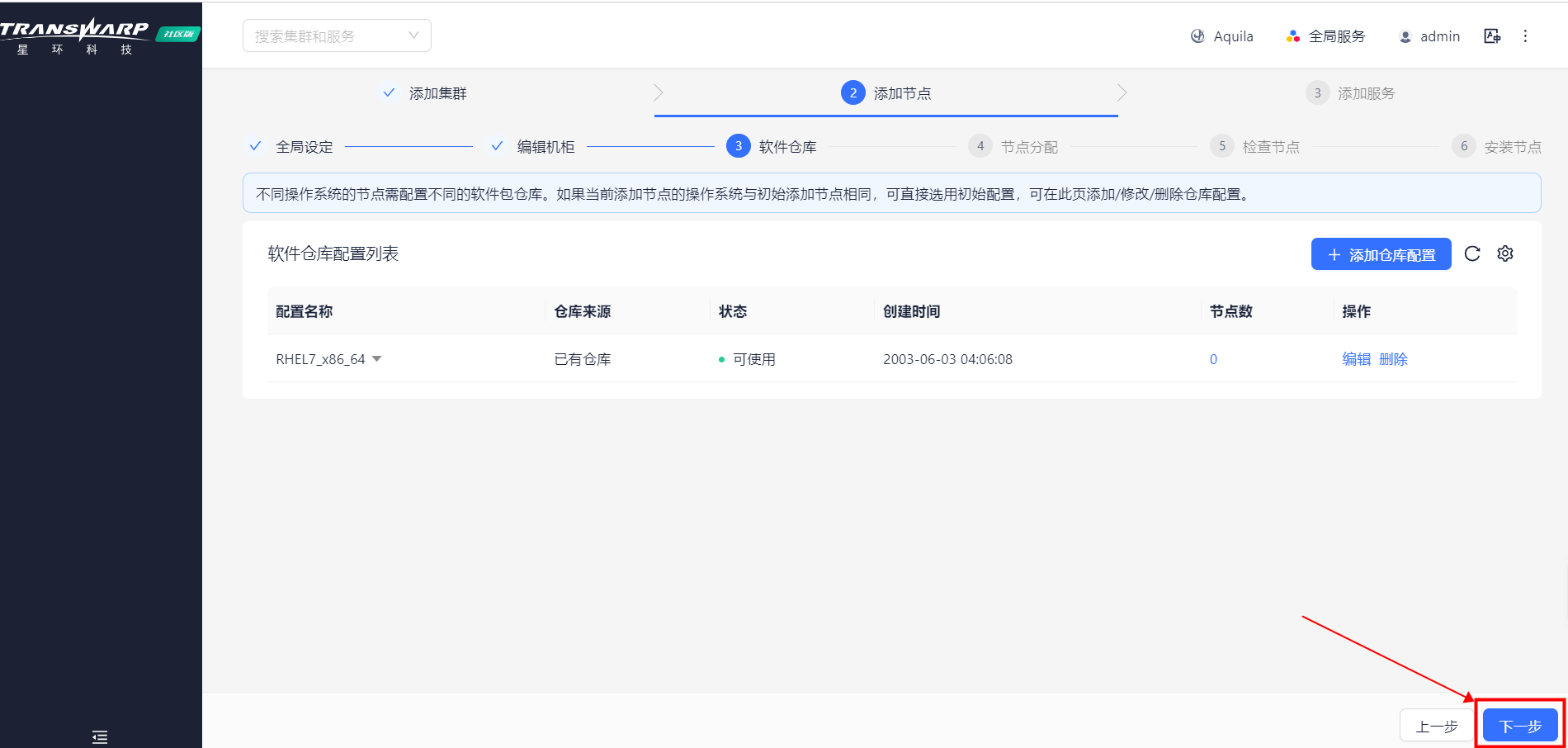Screen dimensions: 1568x748
Task: Click 添加仓库配置 button
Action: coord(1381,254)
